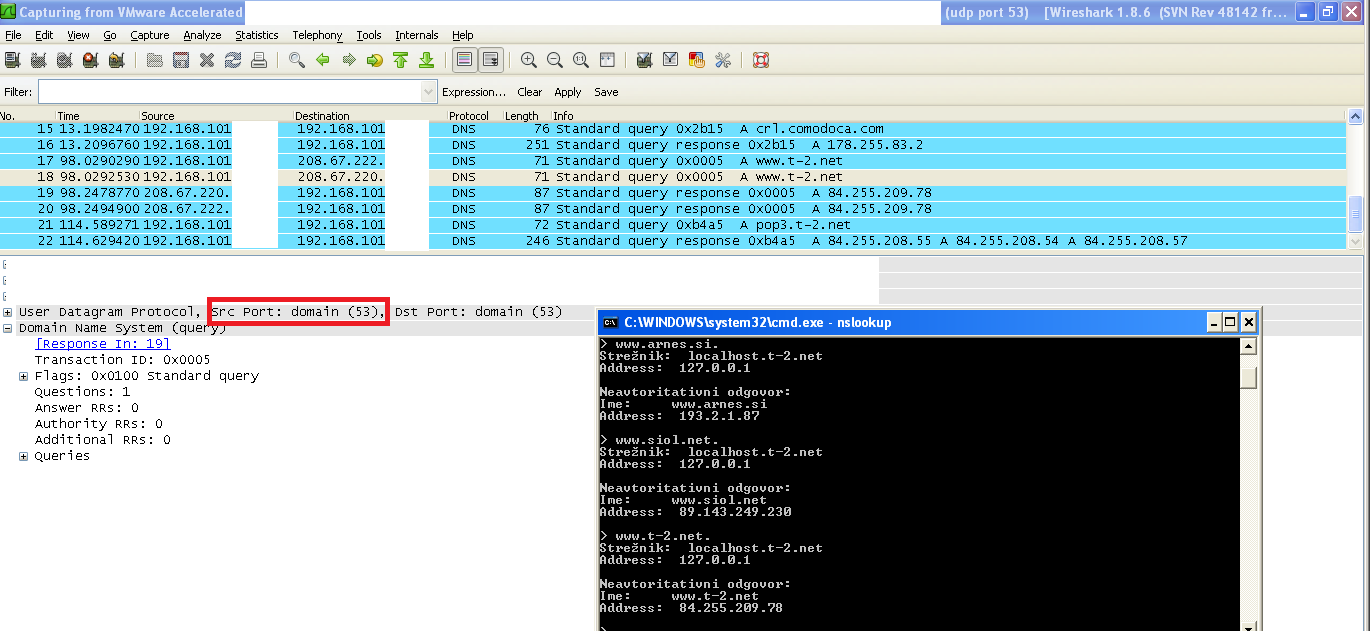
Task: Toggle Colorize Packet List button
Action: (x=464, y=60)
